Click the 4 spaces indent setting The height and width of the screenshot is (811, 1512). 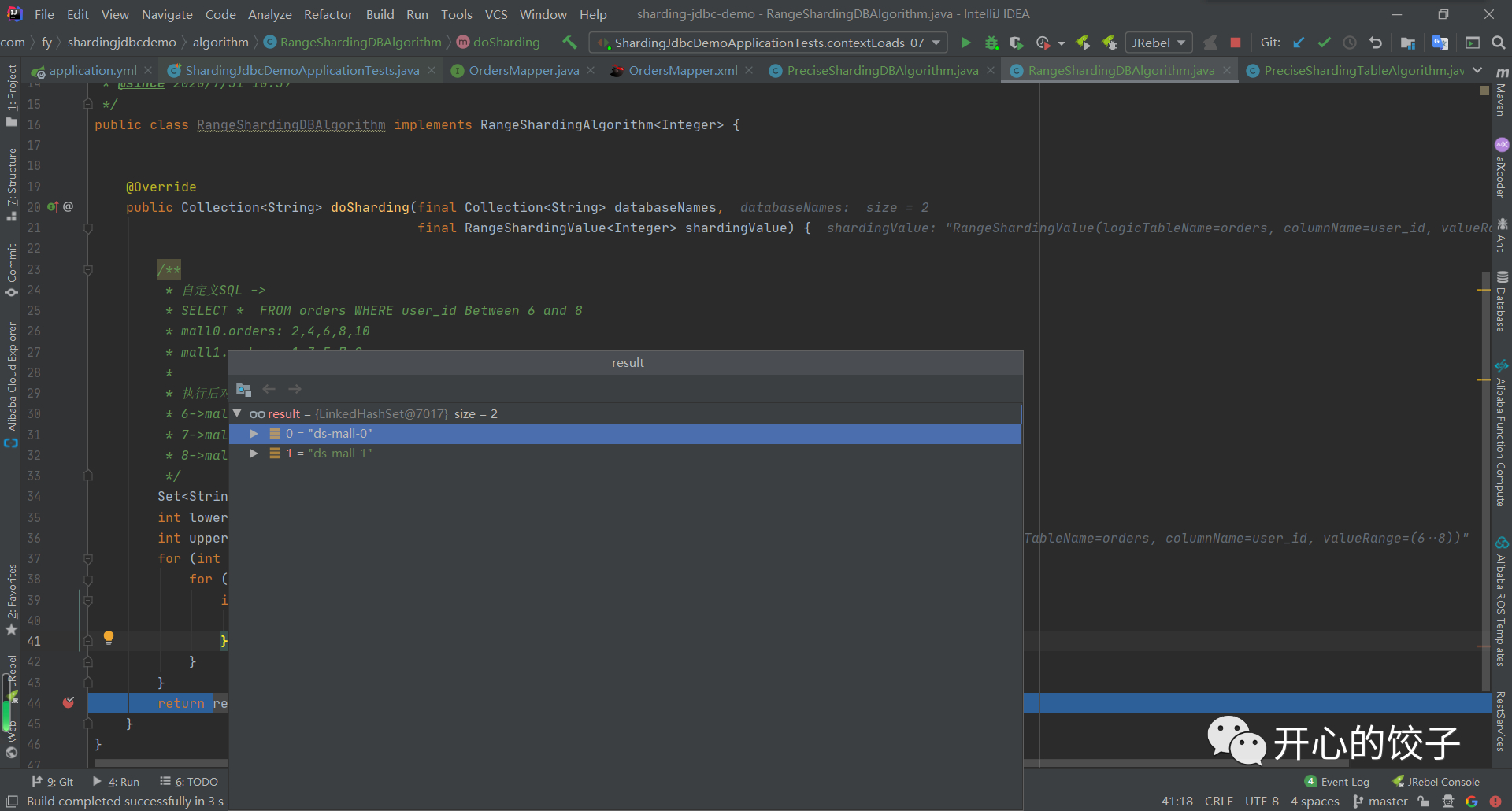pyautogui.click(x=1314, y=802)
